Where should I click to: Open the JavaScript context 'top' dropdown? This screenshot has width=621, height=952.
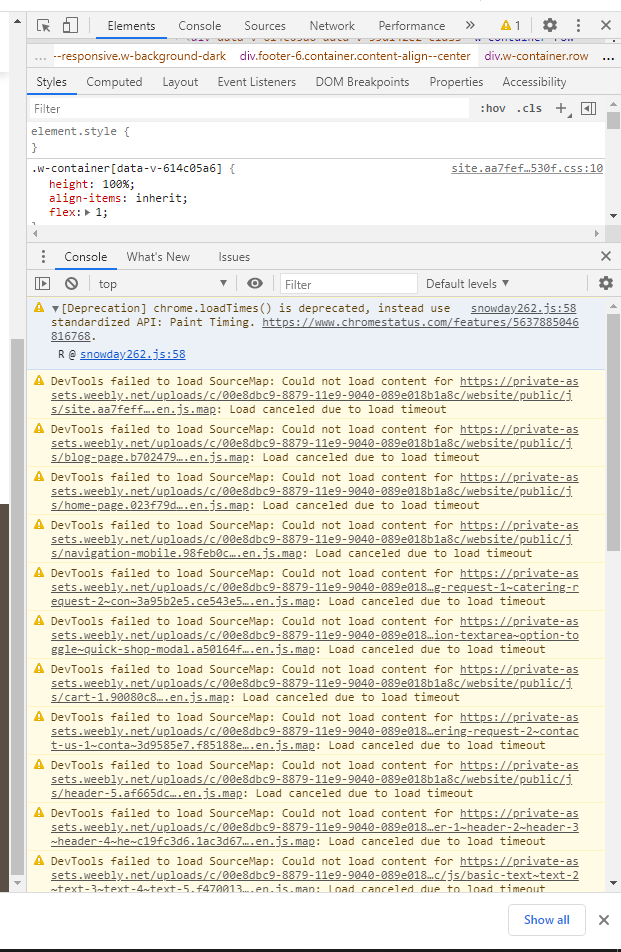pos(162,284)
